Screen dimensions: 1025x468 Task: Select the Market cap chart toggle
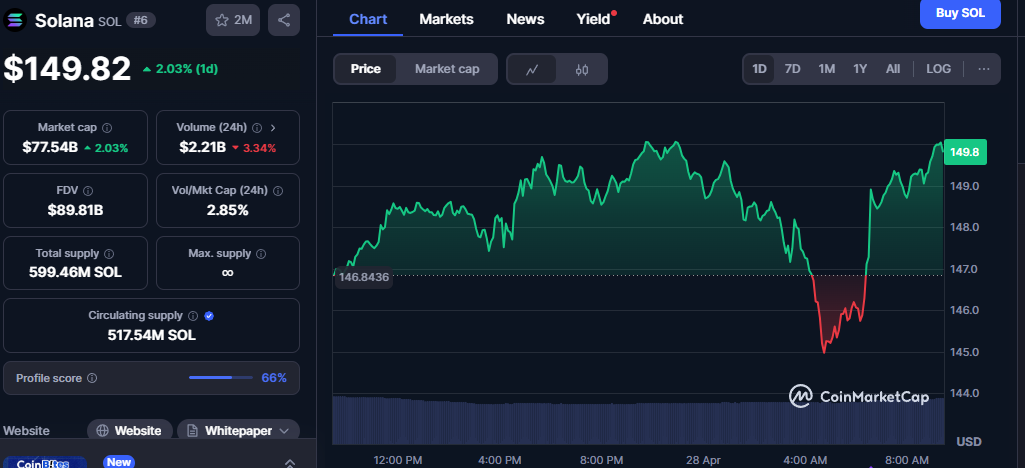coord(447,69)
